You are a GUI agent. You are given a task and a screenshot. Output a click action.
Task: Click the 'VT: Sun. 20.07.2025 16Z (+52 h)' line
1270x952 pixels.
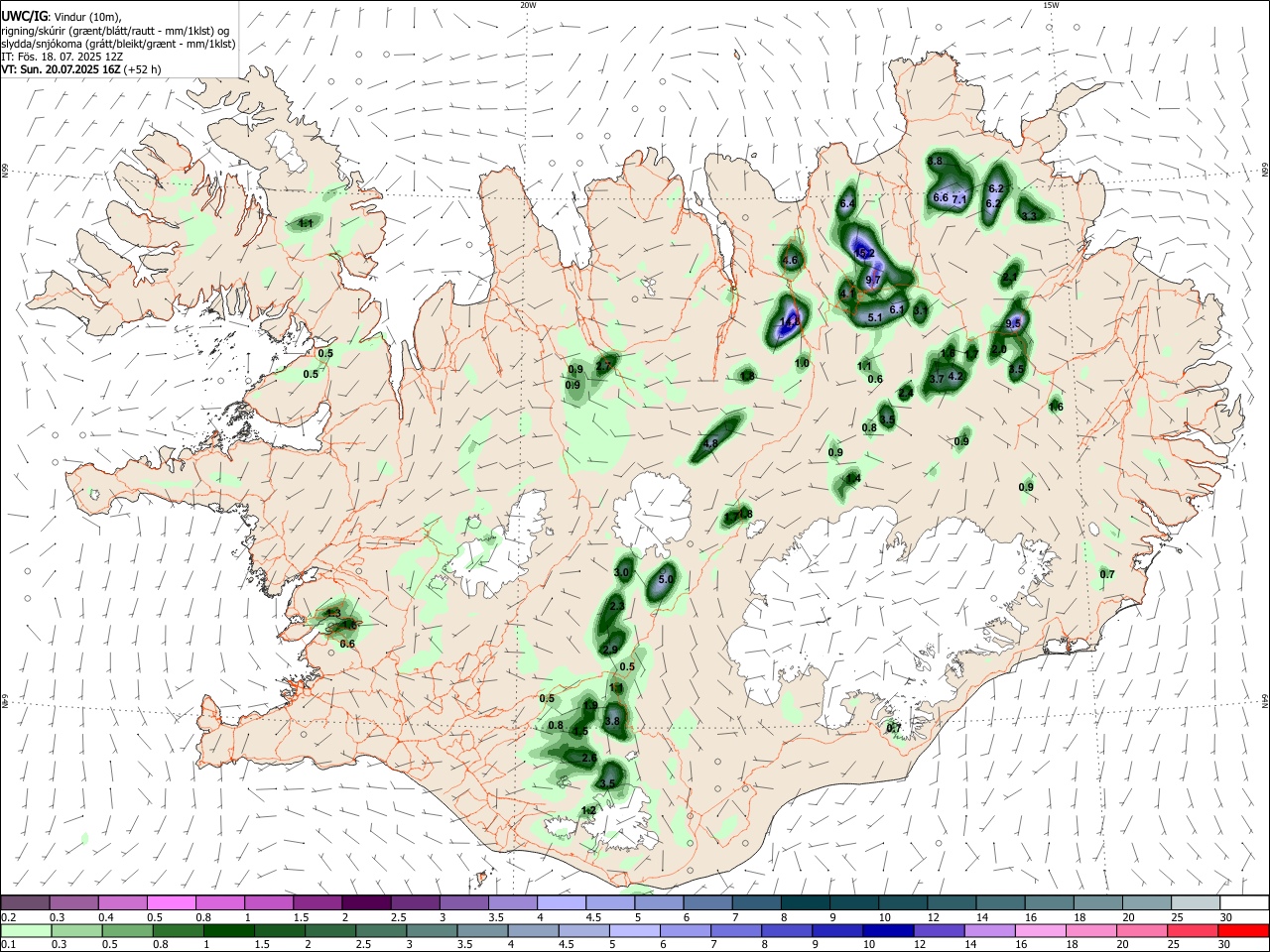pyautogui.click(x=81, y=69)
